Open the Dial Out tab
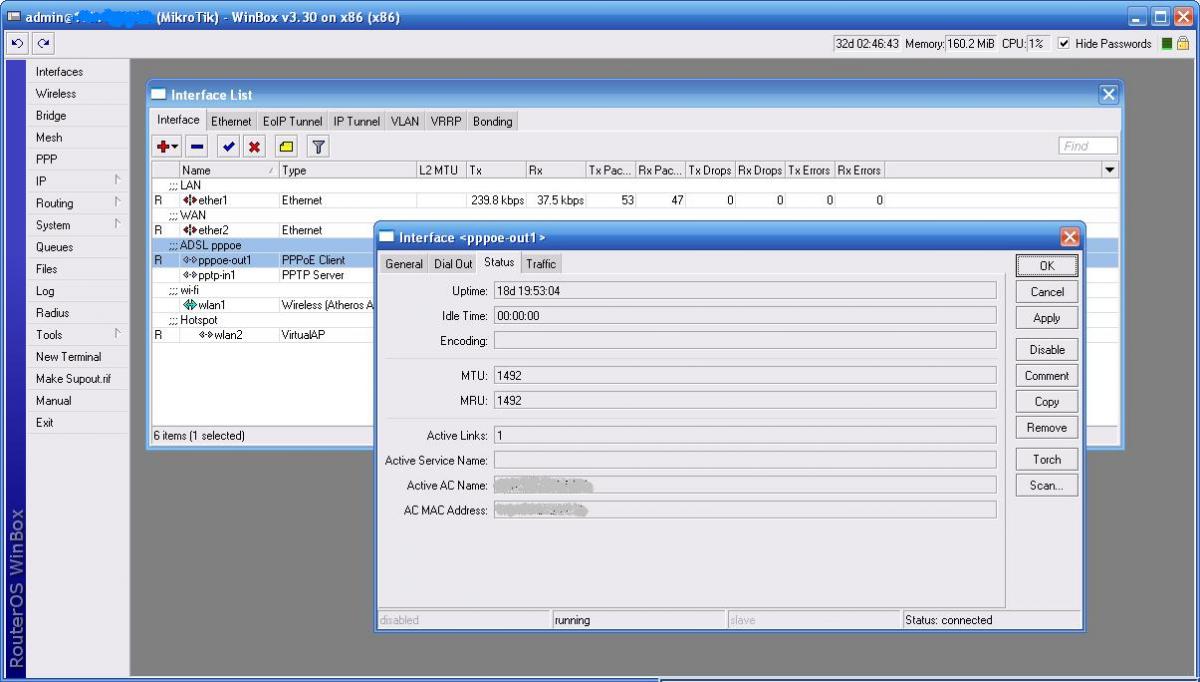This screenshot has height=682, width=1200. tap(453, 264)
